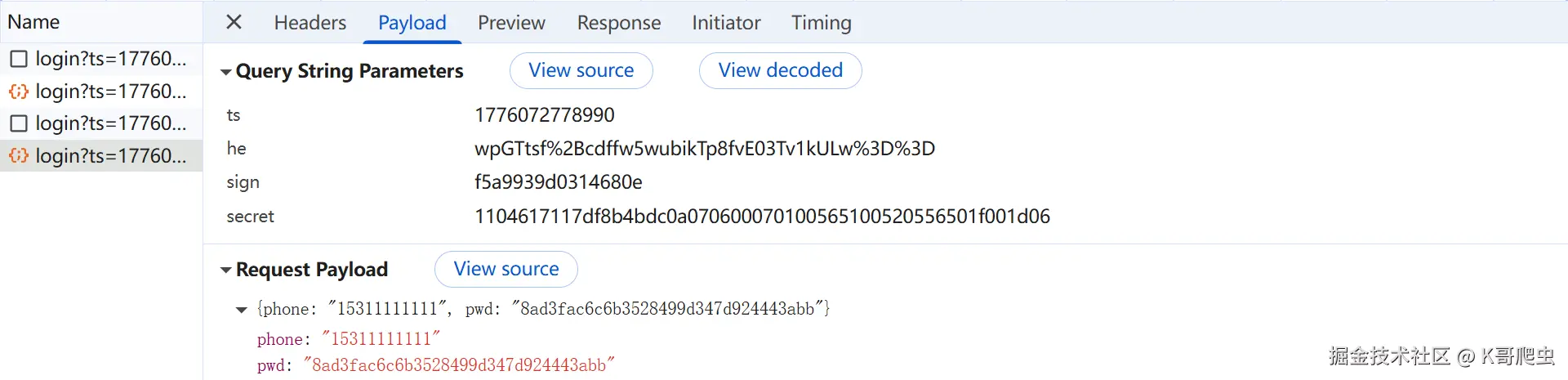The height and width of the screenshot is (380, 1568).
Task: Select the secret parameter value
Action: tap(762, 217)
